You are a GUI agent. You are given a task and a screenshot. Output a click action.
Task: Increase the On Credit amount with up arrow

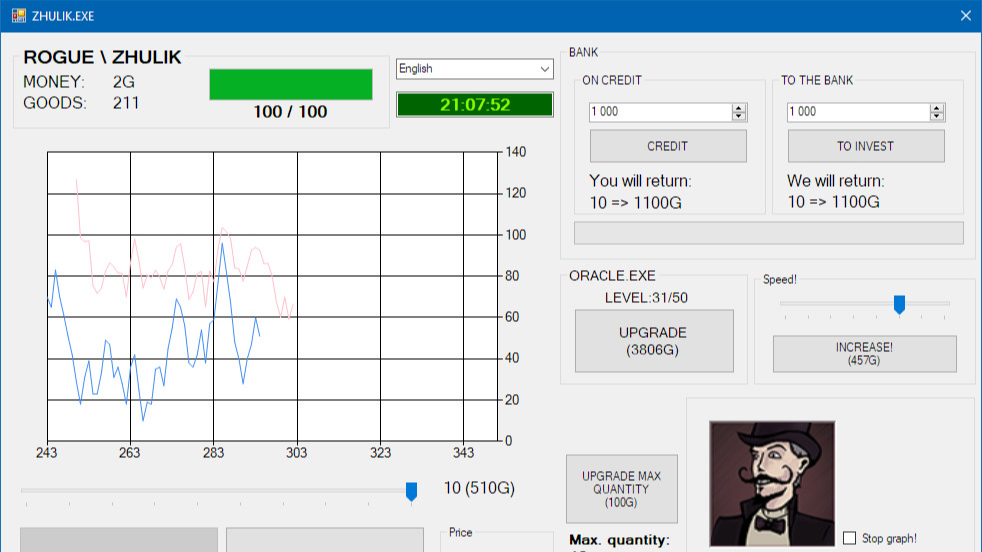pyautogui.click(x=739, y=108)
